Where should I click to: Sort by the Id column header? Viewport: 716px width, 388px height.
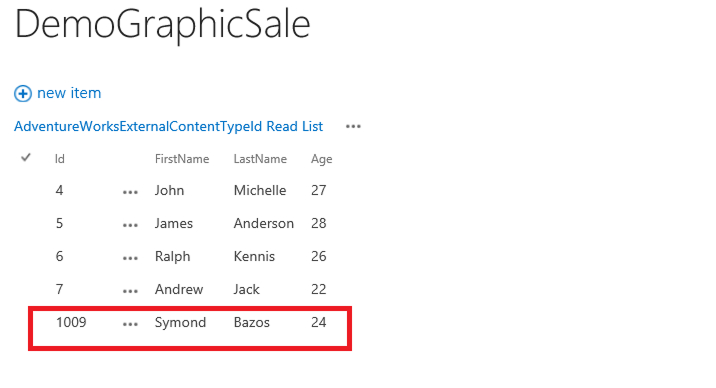click(60, 159)
